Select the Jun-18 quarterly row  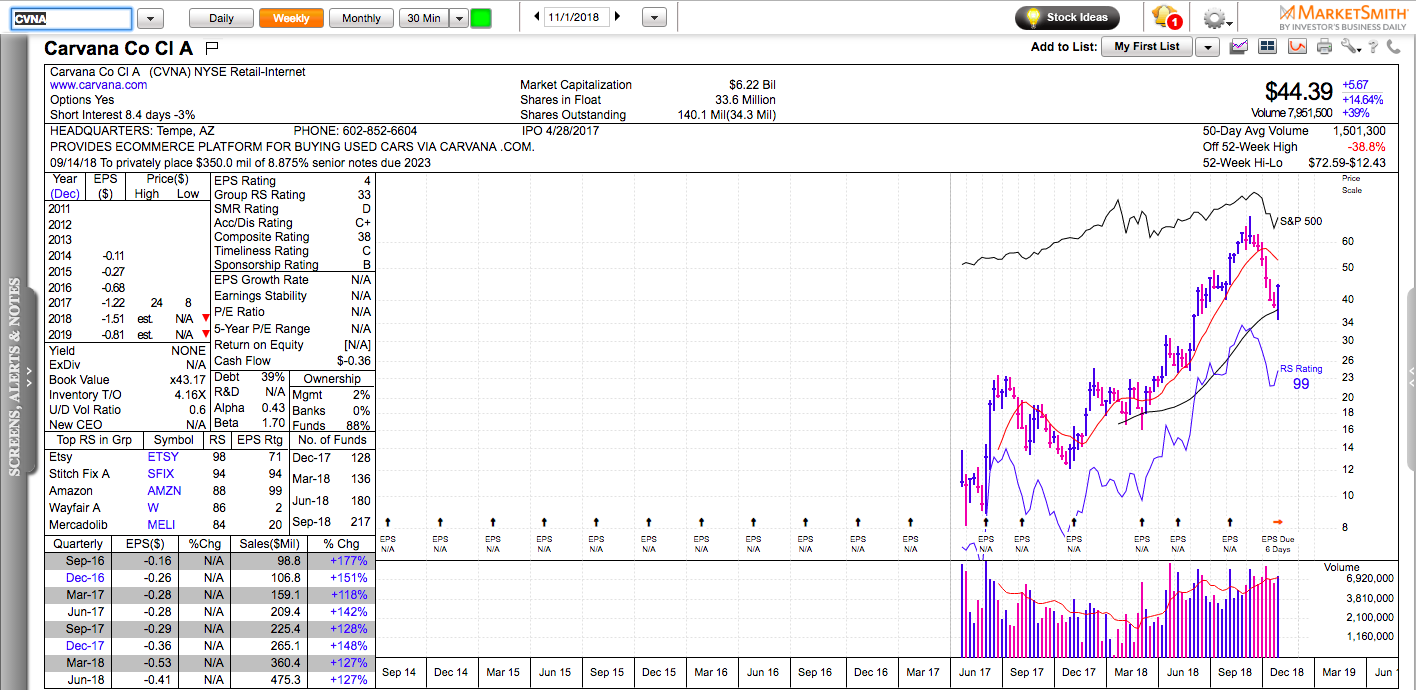209,680
